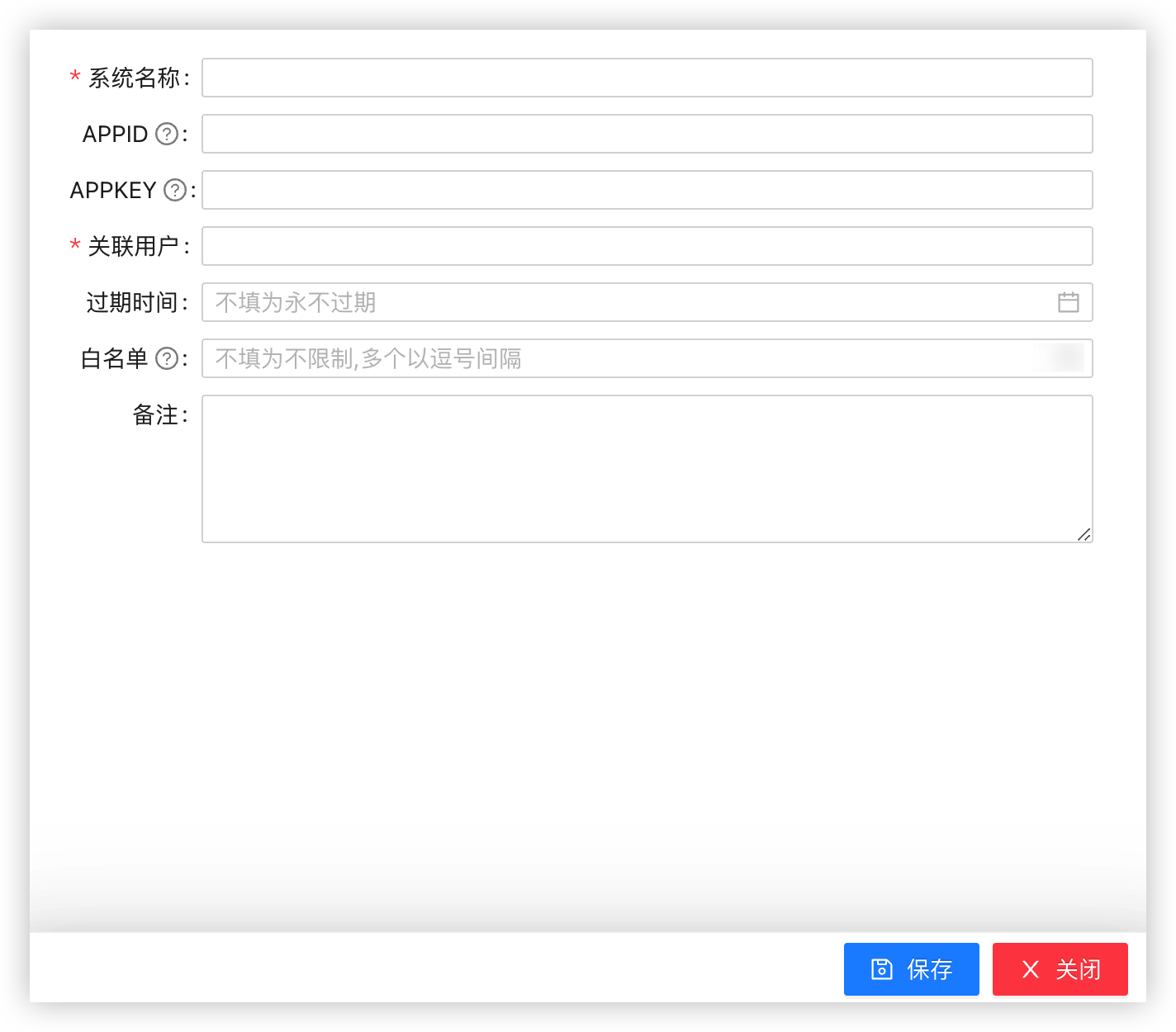1176x1032 pixels.
Task: Click the 白名单 help question-mark icon
Action: click(167, 358)
